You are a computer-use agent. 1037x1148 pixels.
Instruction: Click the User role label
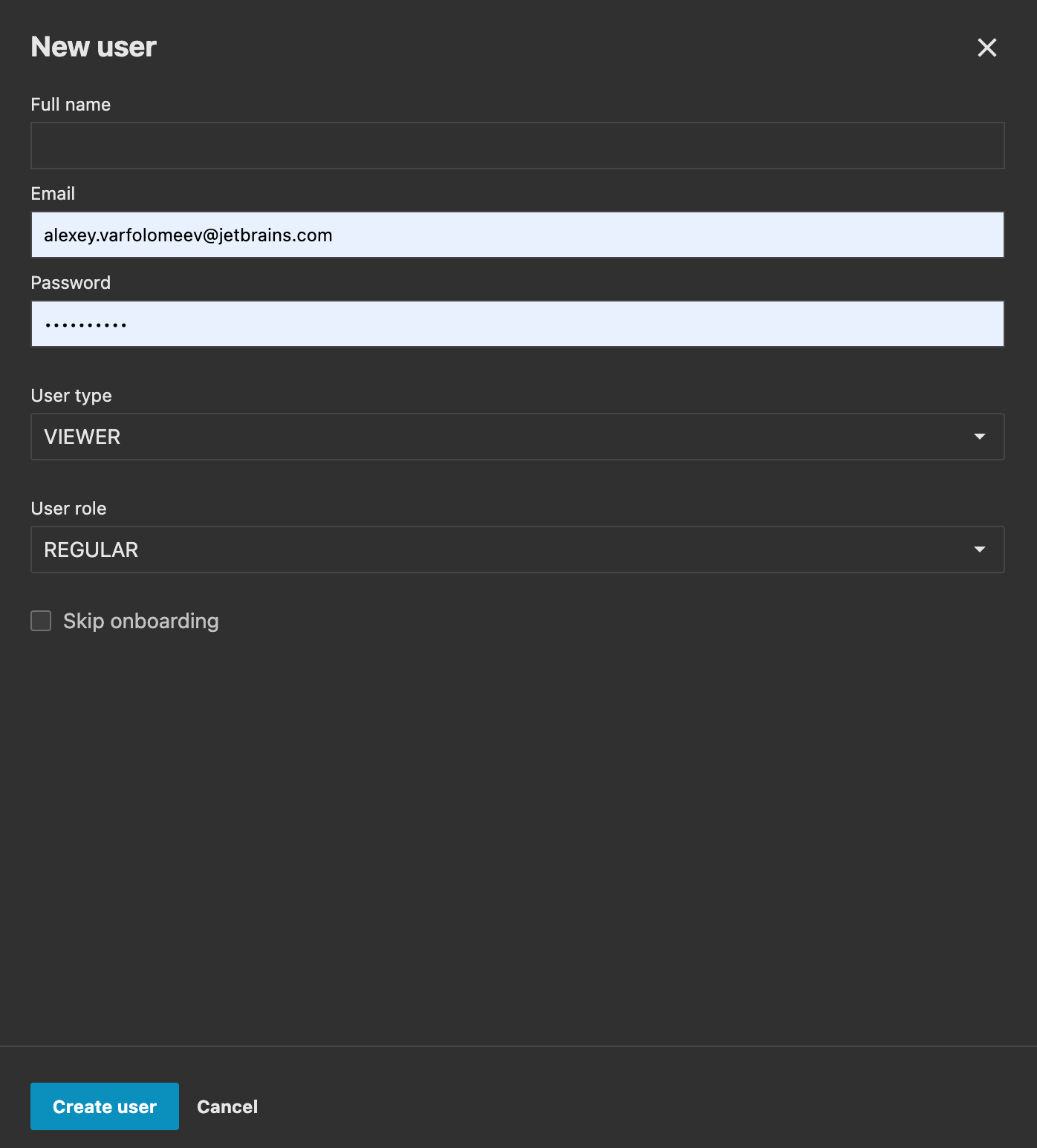pyautogui.click(x=68, y=509)
